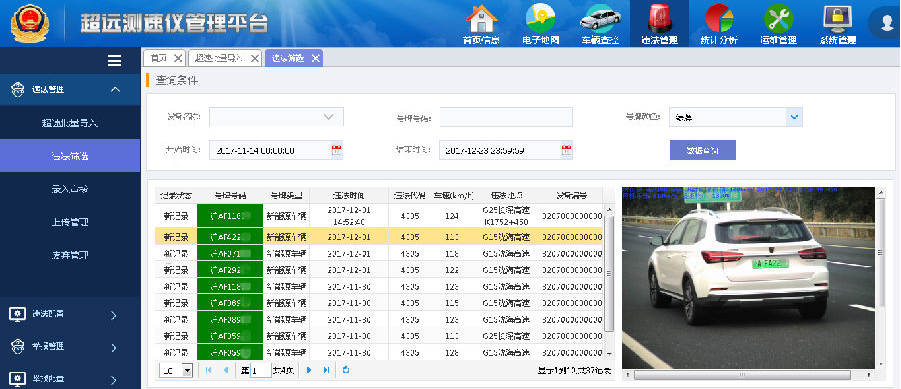Select the highlighted yellow table row
The height and width of the screenshot is (389, 901).
click(x=379, y=236)
